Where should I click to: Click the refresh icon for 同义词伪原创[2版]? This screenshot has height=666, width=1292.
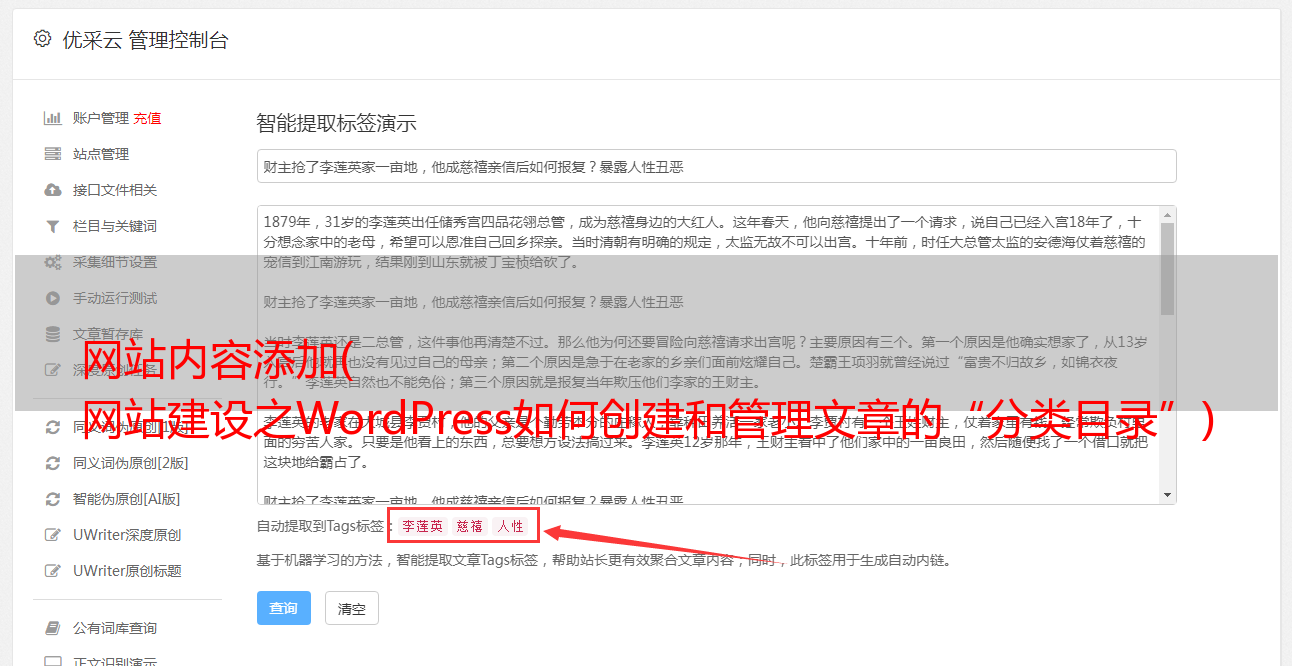[x=53, y=463]
